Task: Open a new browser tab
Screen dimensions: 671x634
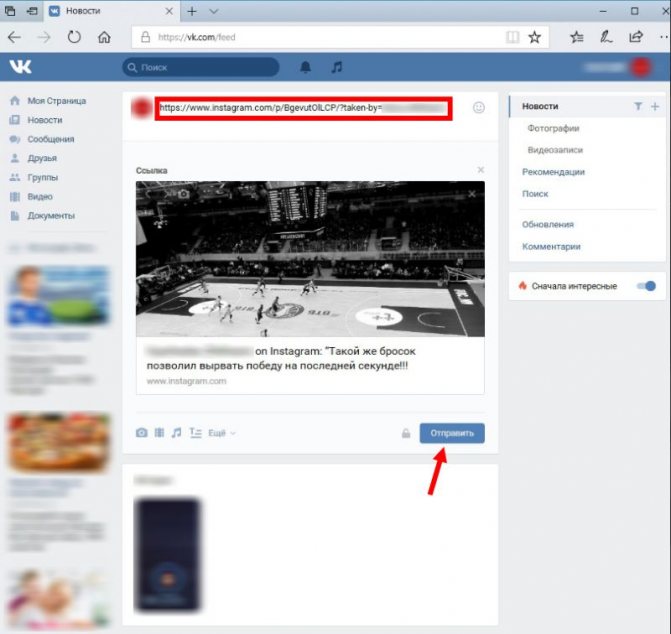Action: pyautogui.click(x=192, y=12)
